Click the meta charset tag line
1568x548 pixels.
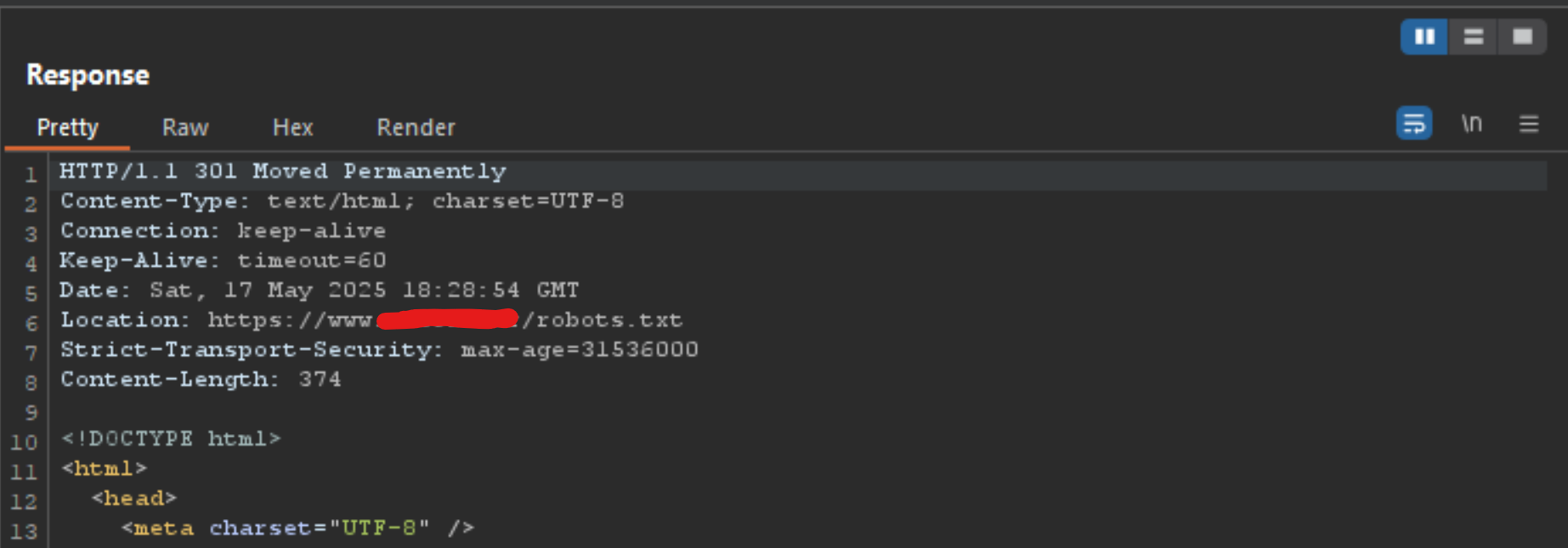(x=297, y=528)
